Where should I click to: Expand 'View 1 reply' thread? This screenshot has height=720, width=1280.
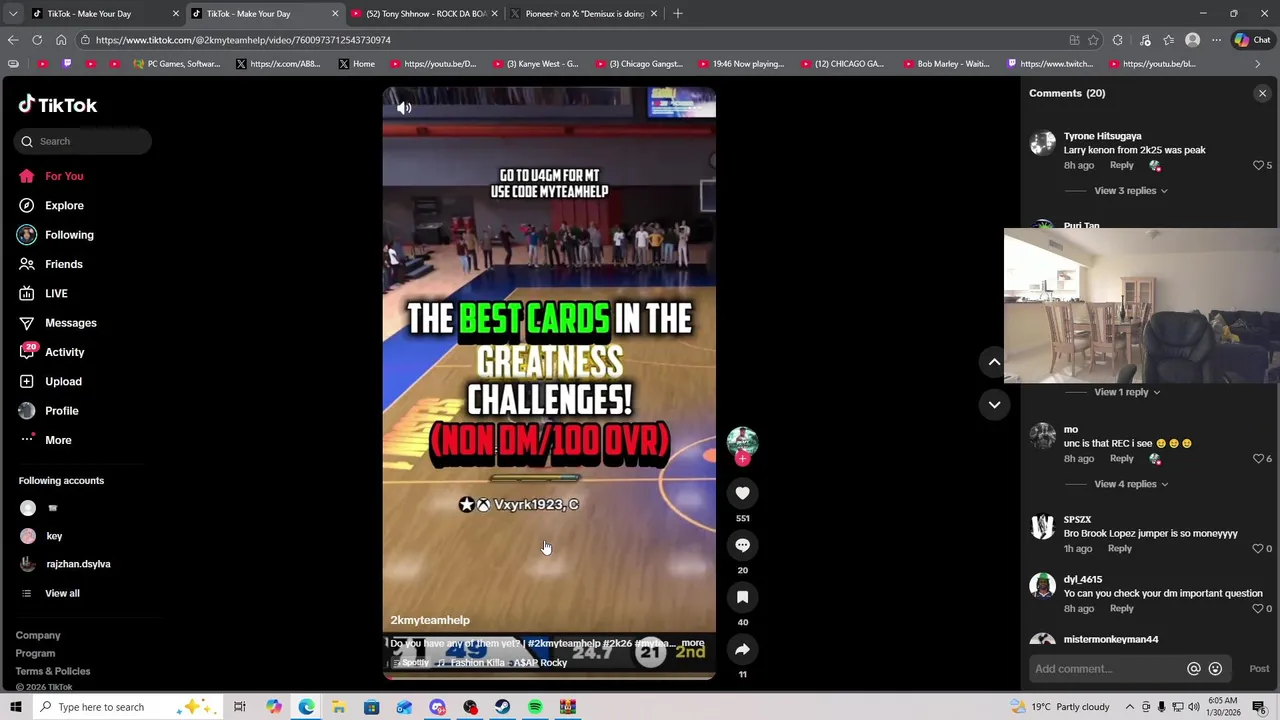click(1126, 392)
